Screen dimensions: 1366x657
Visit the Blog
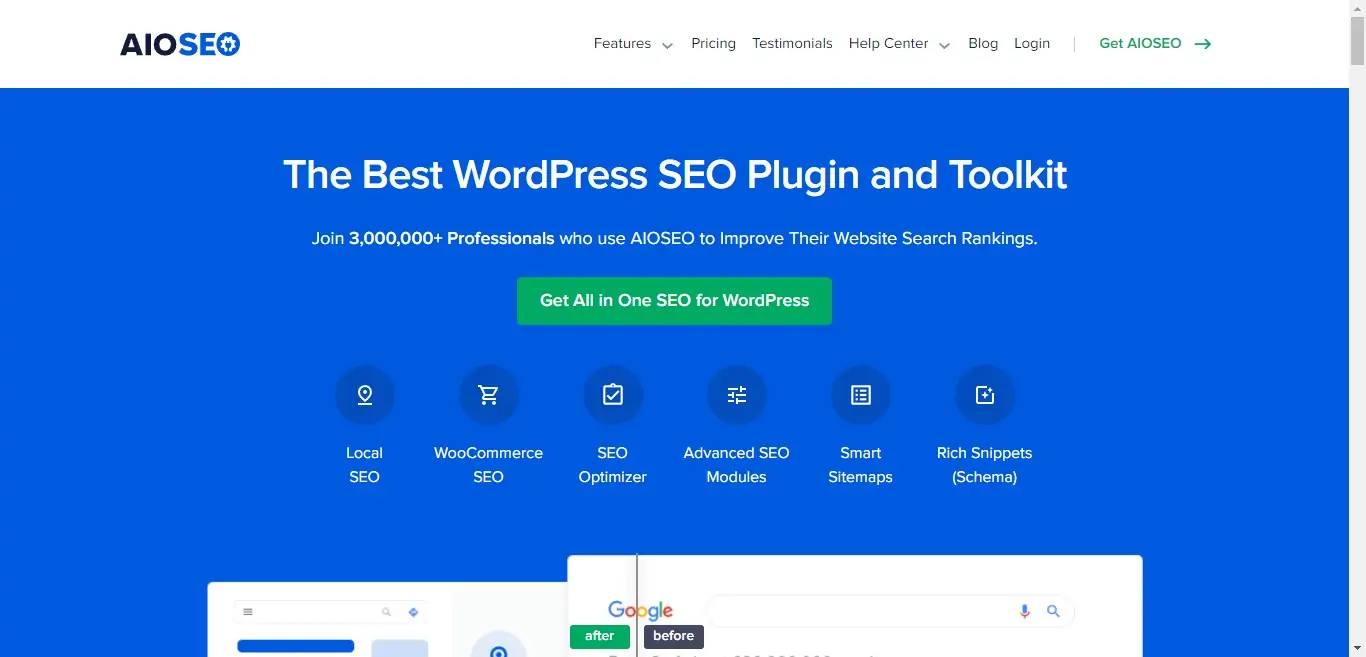(983, 43)
